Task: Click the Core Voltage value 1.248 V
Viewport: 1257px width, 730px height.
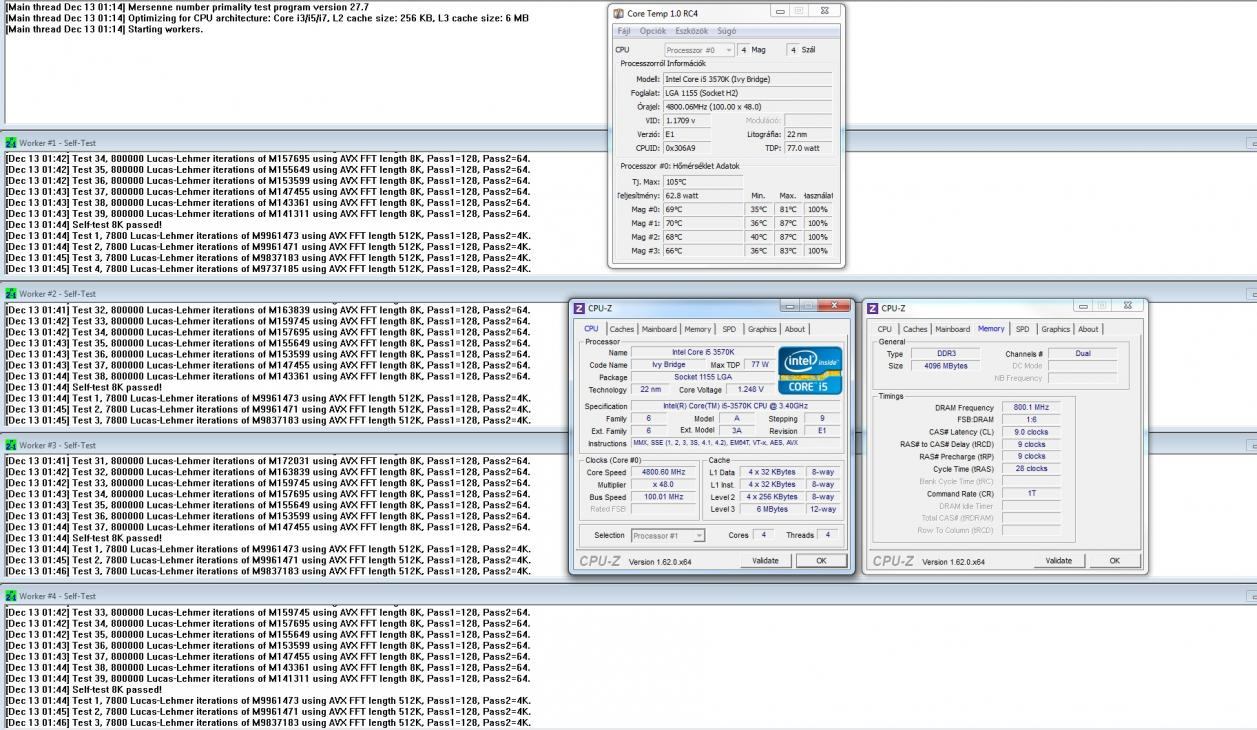Action: coord(750,390)
